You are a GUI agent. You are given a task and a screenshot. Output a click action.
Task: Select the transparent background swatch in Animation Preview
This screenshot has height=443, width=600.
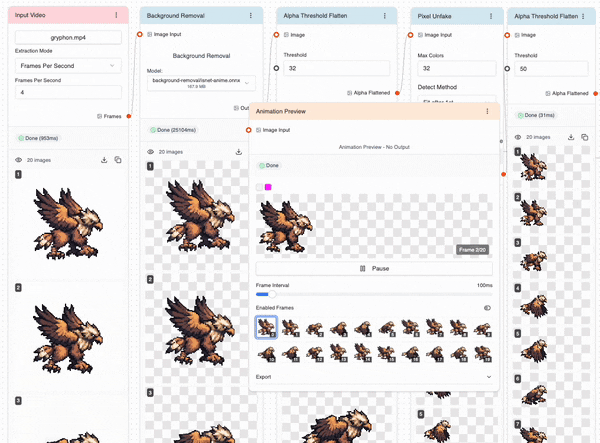[x=259, y=187]
